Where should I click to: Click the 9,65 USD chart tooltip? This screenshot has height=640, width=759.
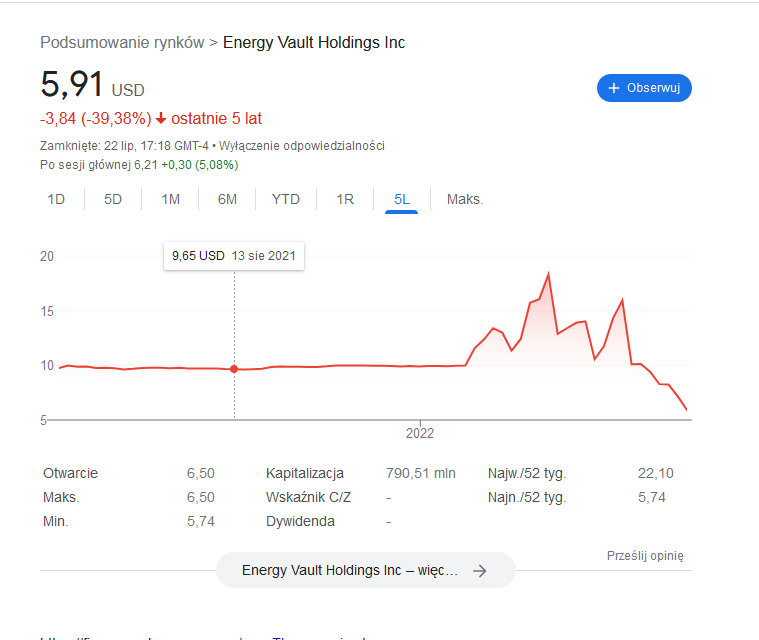click(234, 256)
